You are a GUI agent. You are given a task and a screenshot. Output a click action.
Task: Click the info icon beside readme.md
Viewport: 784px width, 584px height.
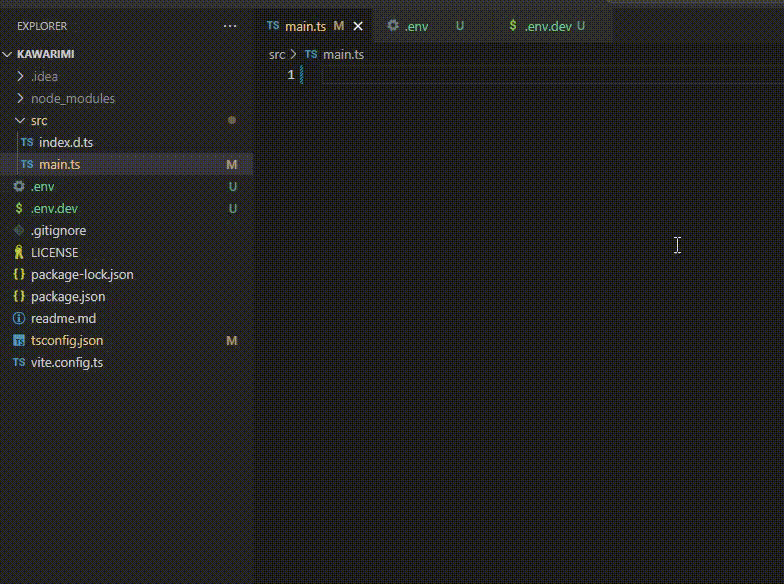pyautogui.click(x=19, y=318)
